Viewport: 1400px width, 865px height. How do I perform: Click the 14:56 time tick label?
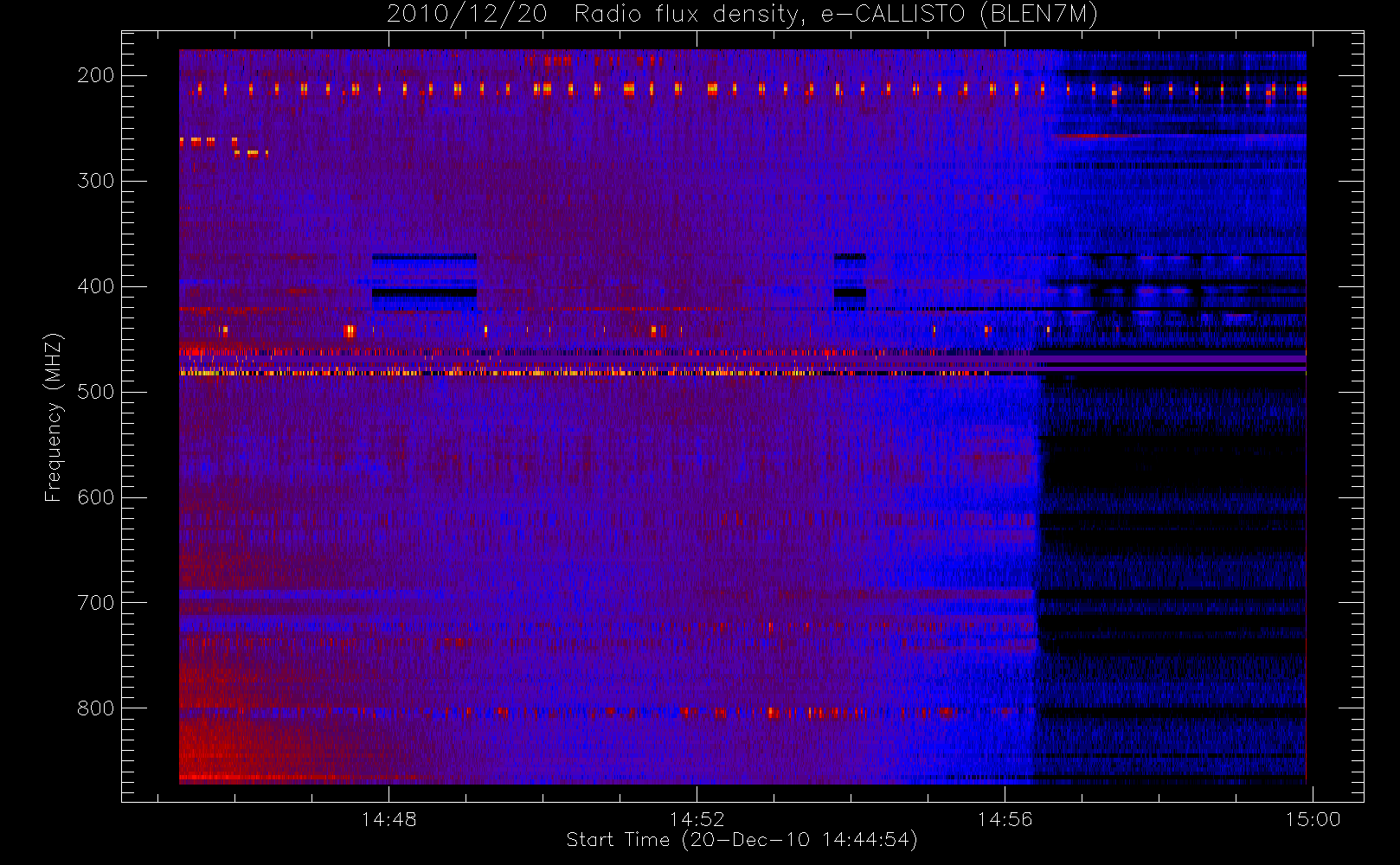[x=1005, y=819]
